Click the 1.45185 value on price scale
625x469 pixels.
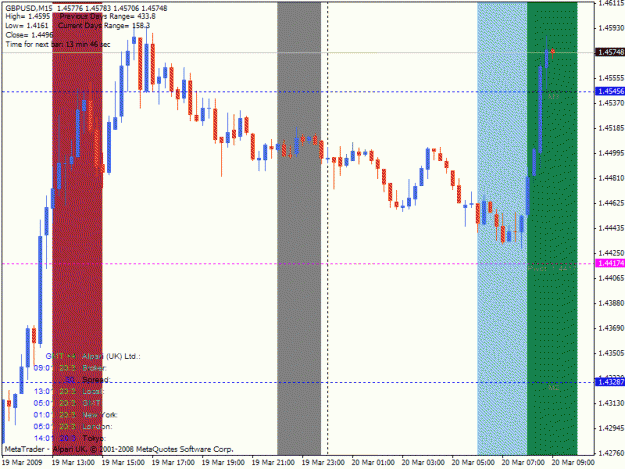611,128
